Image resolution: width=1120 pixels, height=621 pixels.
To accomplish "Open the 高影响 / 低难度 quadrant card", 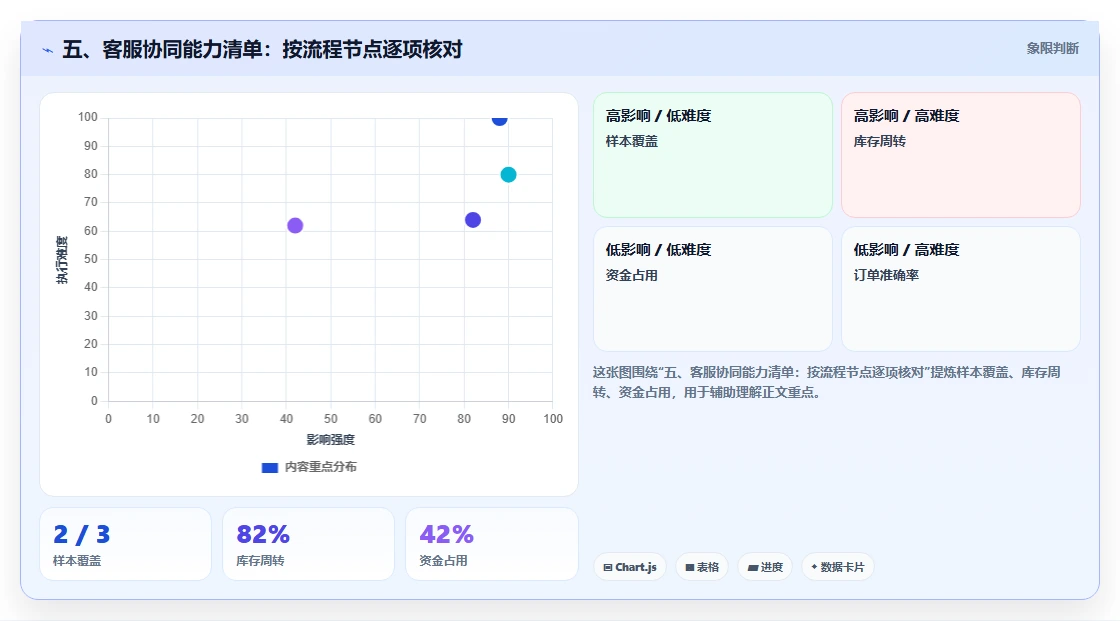I will coord(713,155).
